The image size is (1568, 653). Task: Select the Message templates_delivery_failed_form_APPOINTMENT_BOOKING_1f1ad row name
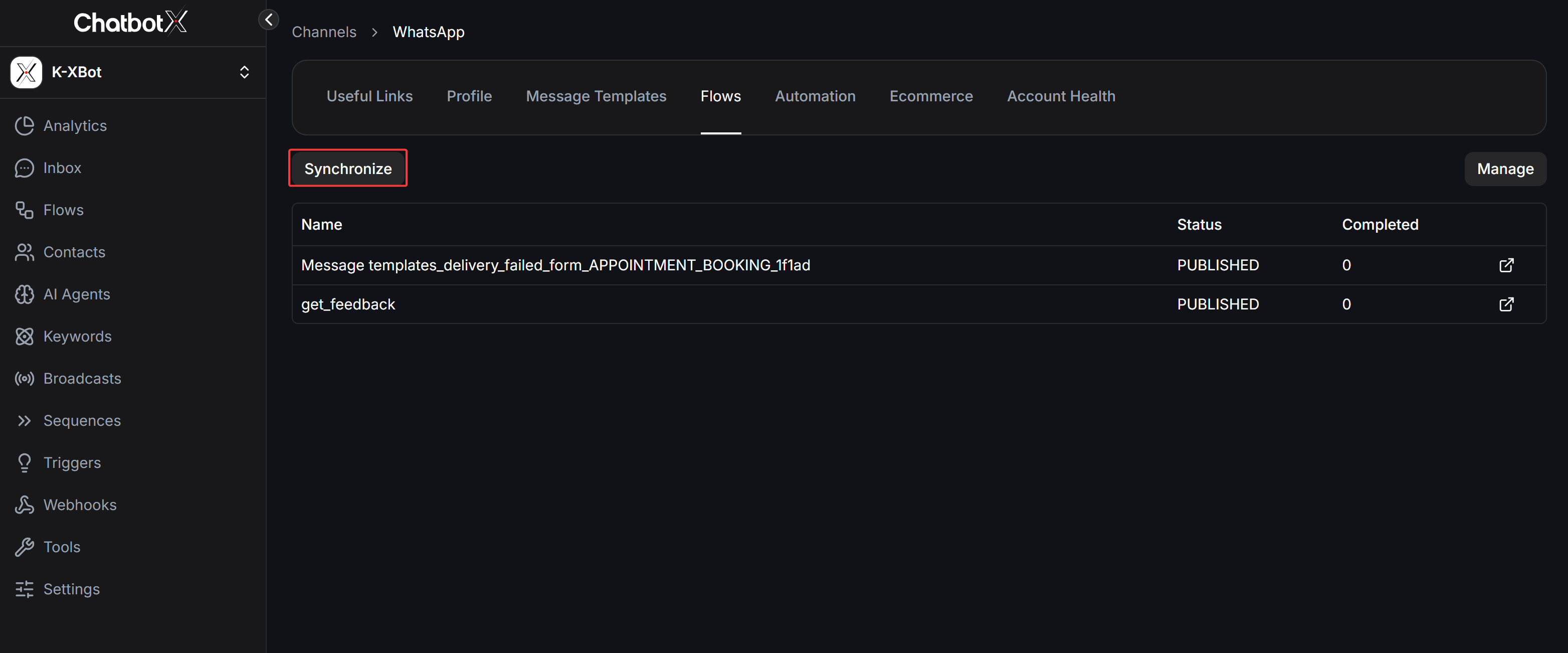tap(556, 266)
